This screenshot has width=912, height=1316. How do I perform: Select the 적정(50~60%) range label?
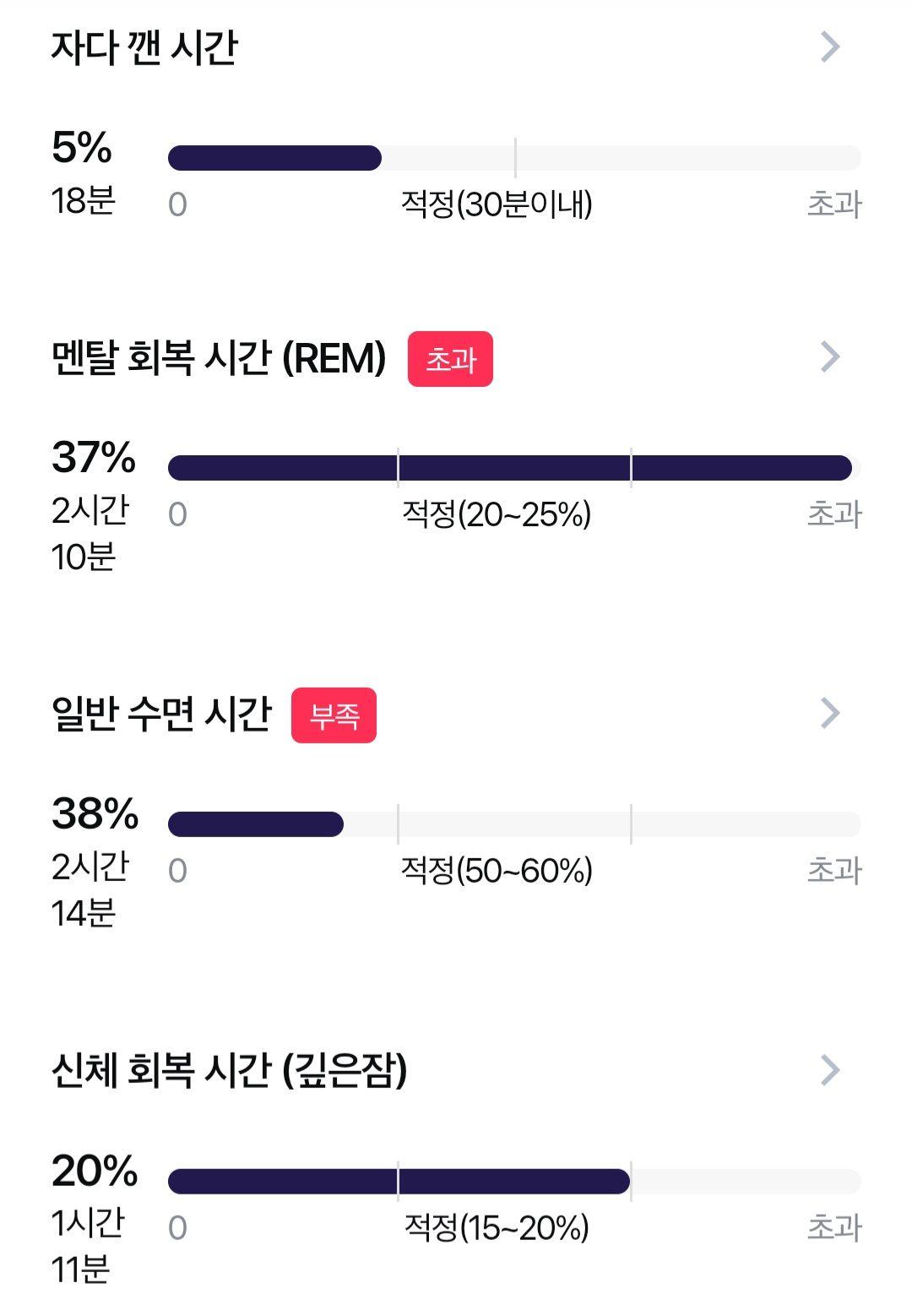(x=497, y=871)
